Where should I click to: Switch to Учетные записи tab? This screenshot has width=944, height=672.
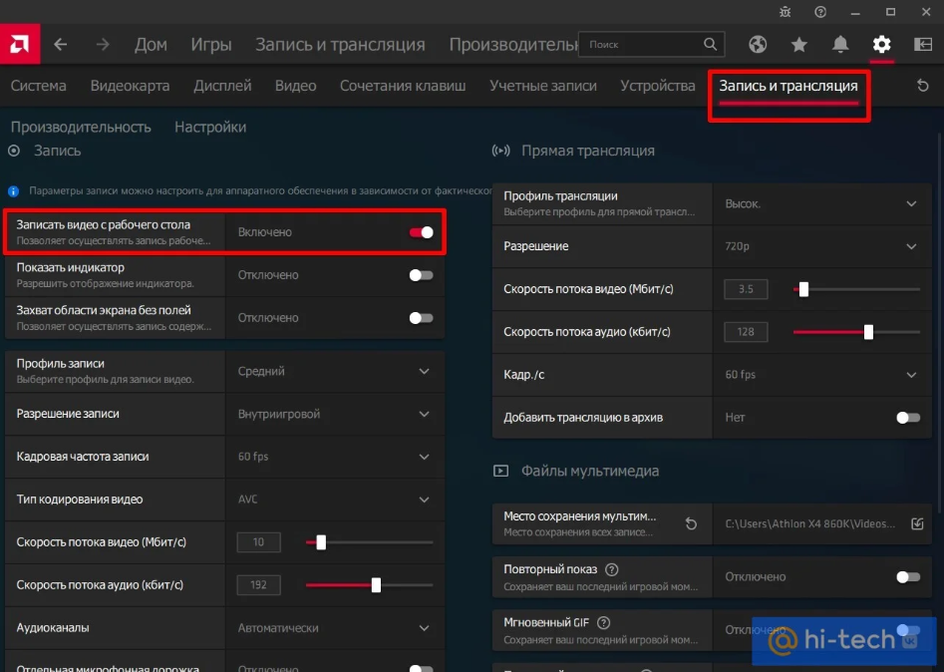(x=543, y=86)
